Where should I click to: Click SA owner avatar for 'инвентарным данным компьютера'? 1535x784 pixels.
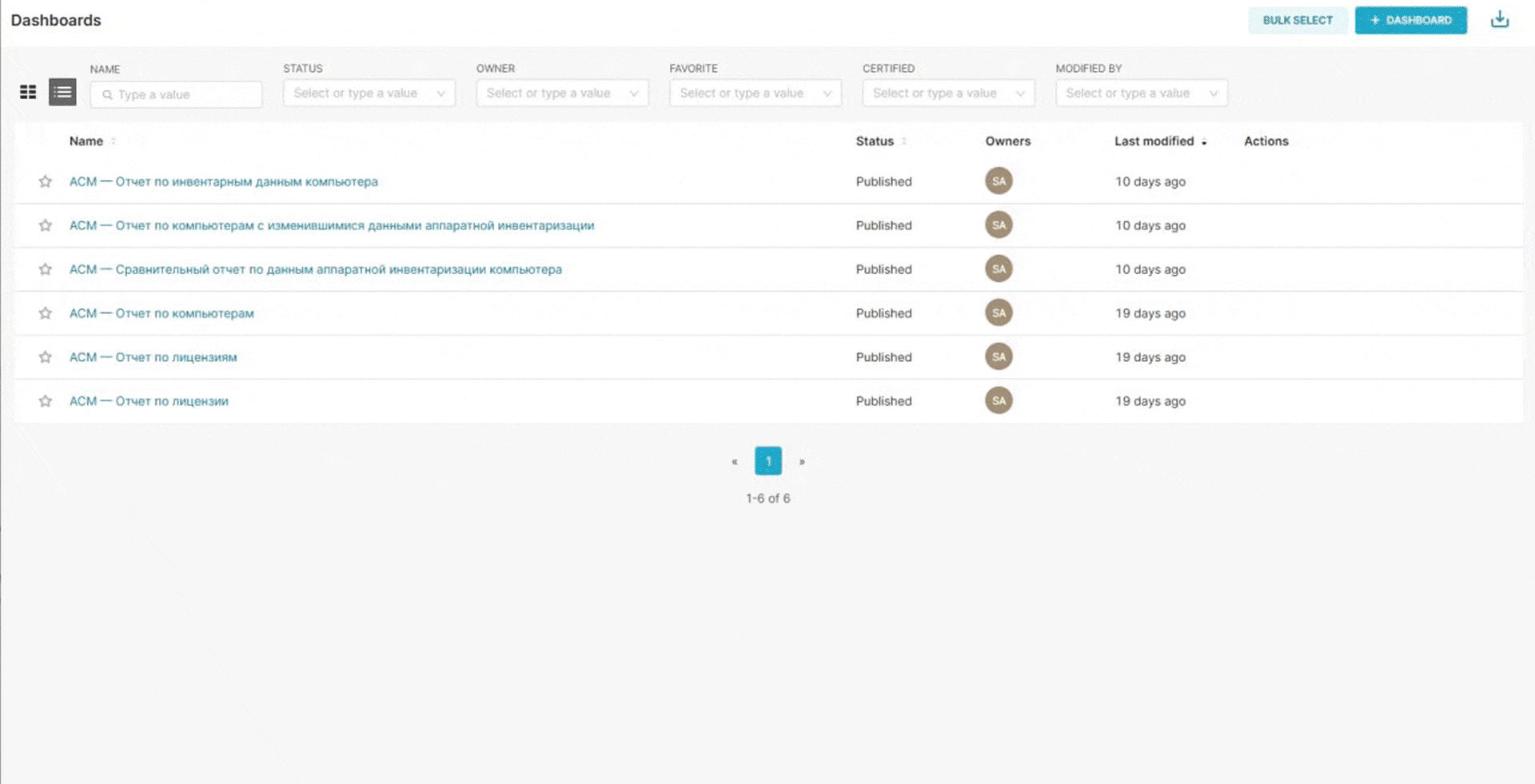(999, 181)
